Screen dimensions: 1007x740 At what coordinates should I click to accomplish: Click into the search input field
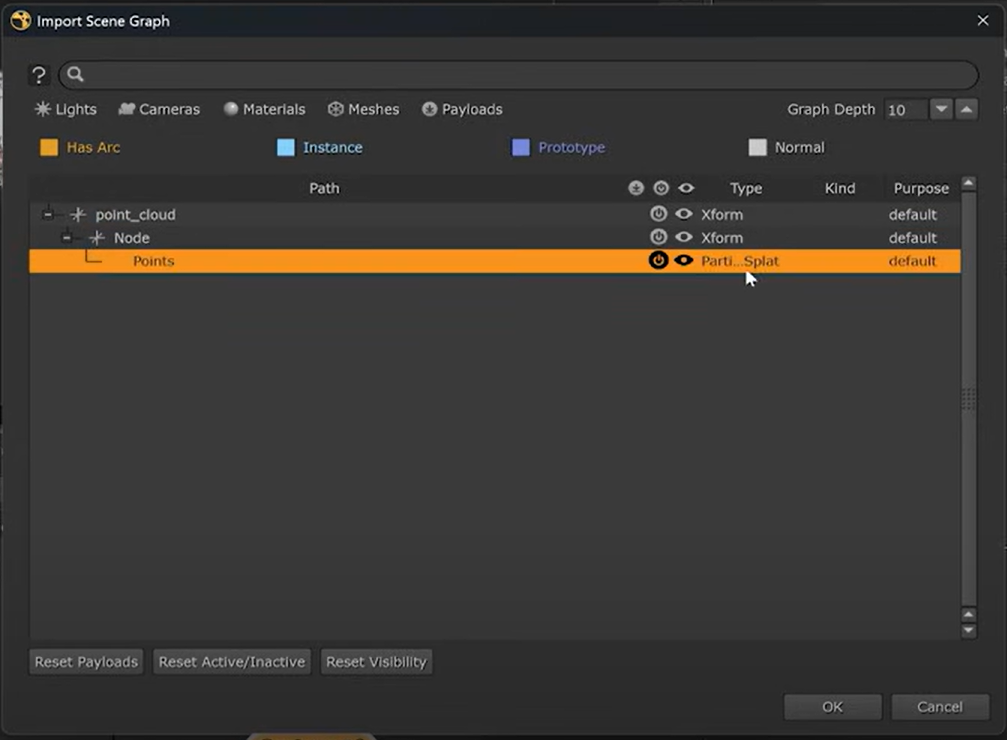coord(520,75)
